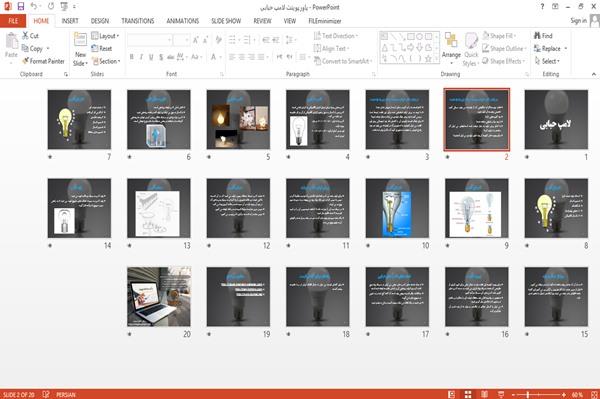Screen dimensions: 600x399
Task: Open the FILEminimizer tab
Action: click(324, 21)
